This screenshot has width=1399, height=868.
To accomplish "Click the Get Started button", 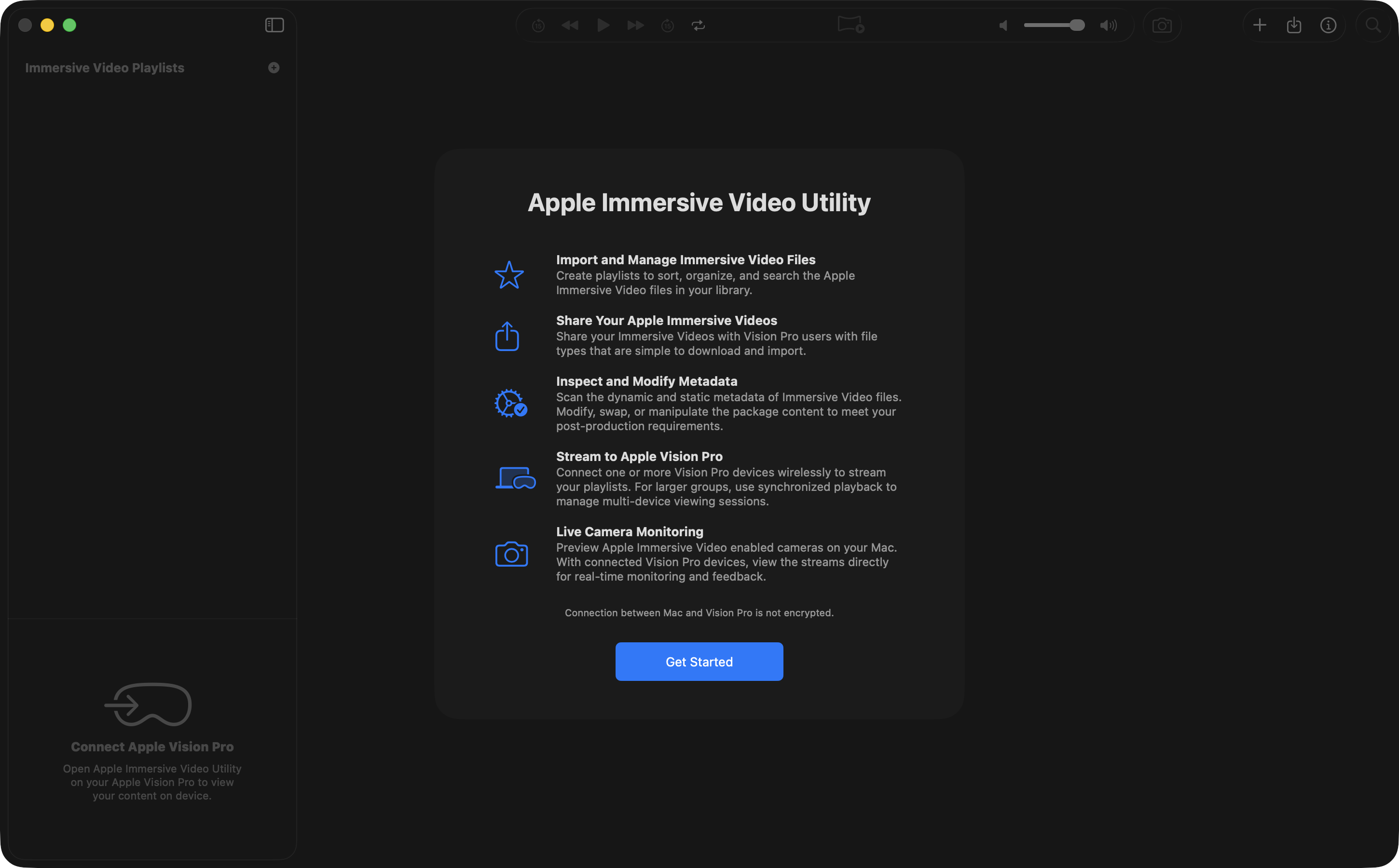I will (699, 662).
